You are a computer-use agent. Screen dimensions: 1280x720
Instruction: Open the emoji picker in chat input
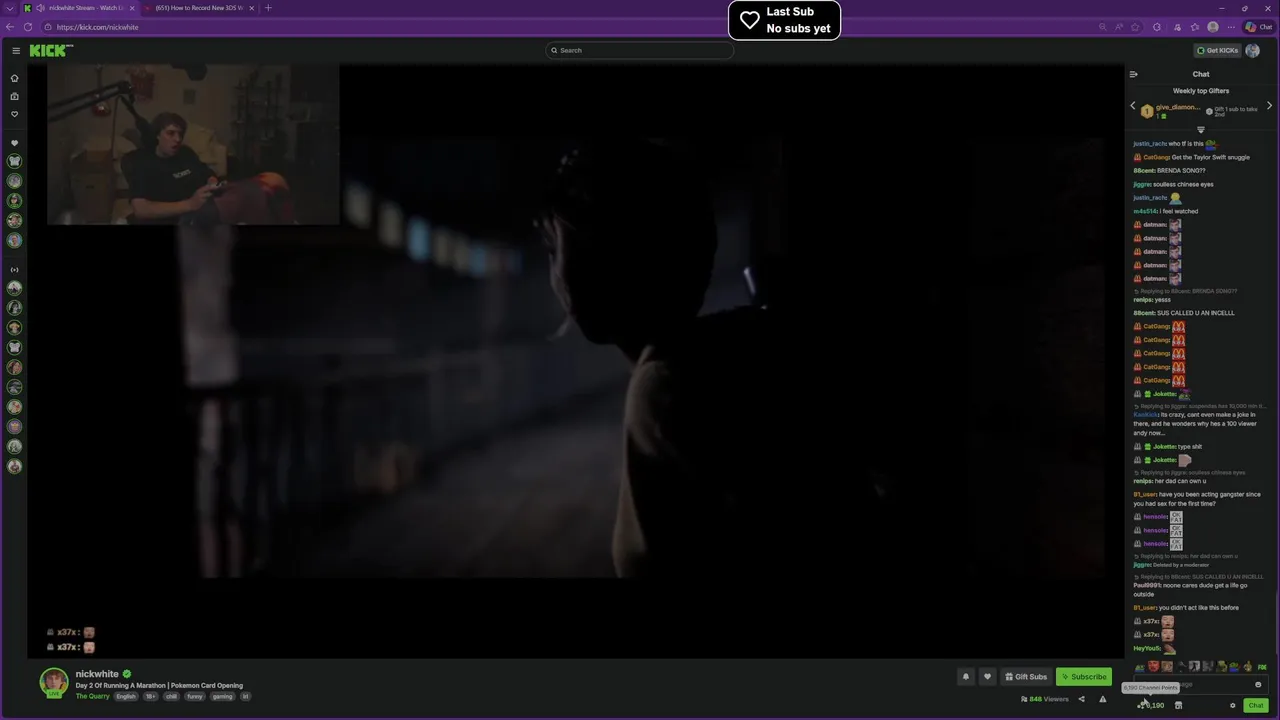pyautogui.click(x=1258, y=685)
